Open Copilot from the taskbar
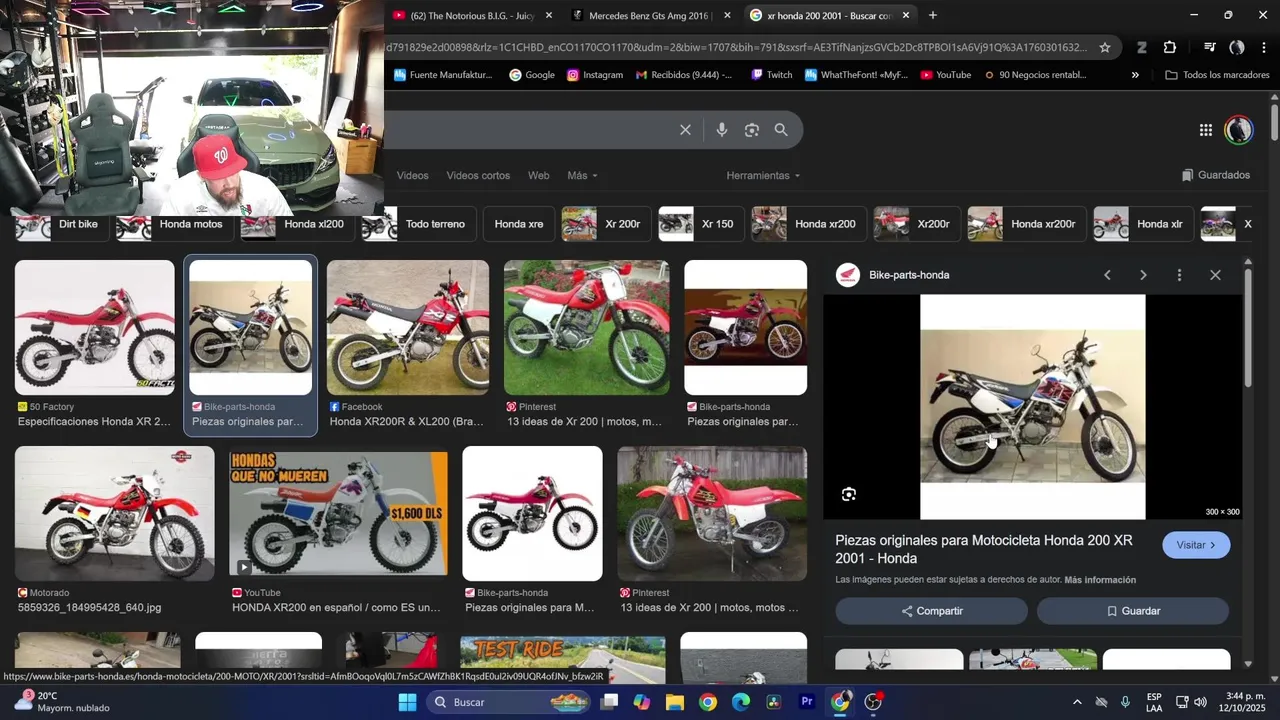The width and height of the screenshot is (1280, 720). coord(642,702)
